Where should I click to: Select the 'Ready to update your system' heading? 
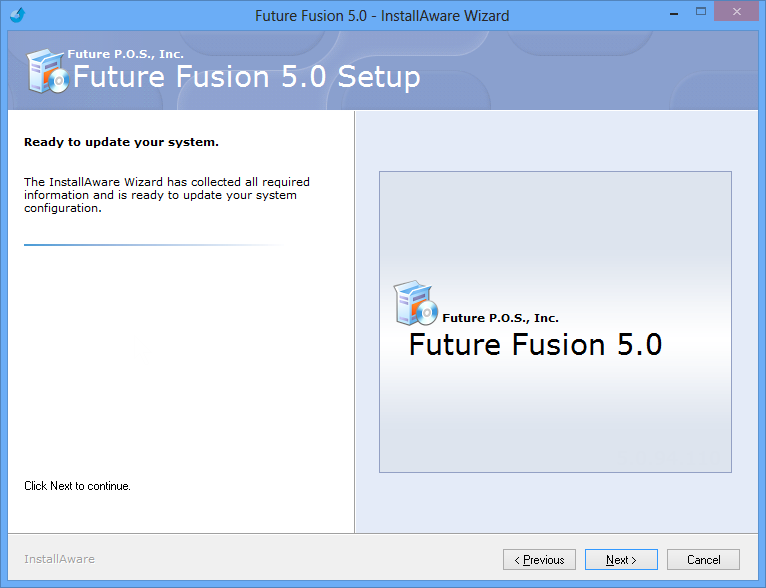pyautogui.click(x=122, y=142)
